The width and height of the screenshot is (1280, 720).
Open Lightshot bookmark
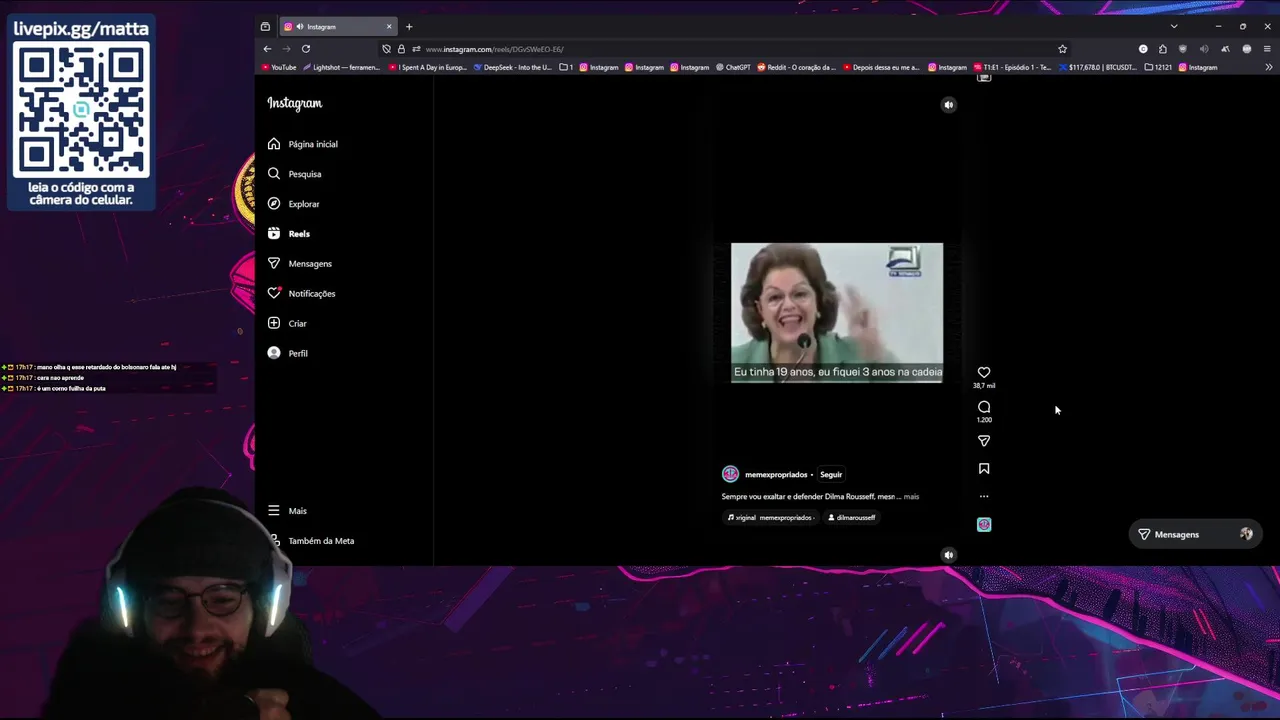[x=342, y=67]
